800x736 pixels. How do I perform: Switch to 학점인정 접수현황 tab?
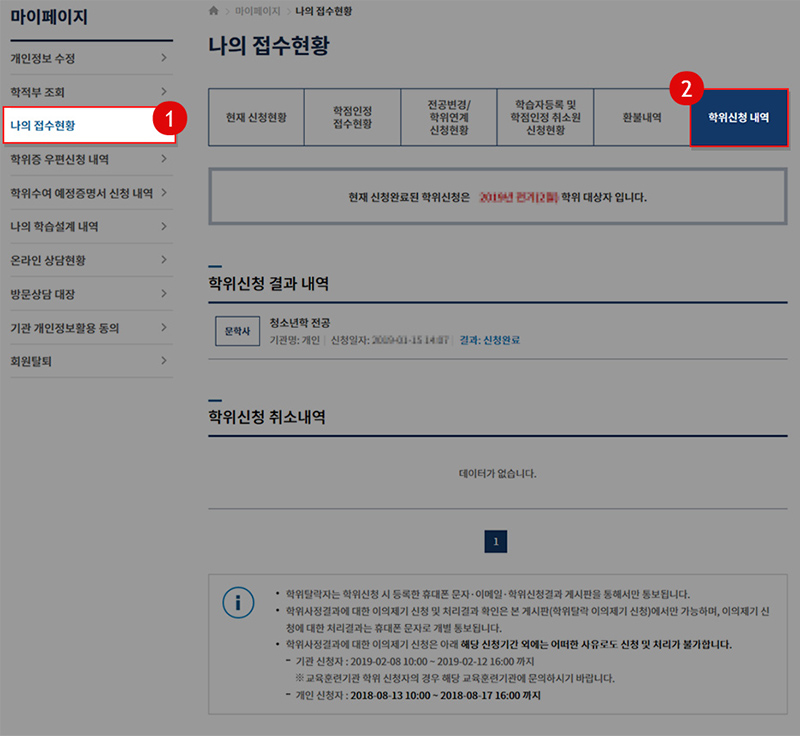(352, 118)
